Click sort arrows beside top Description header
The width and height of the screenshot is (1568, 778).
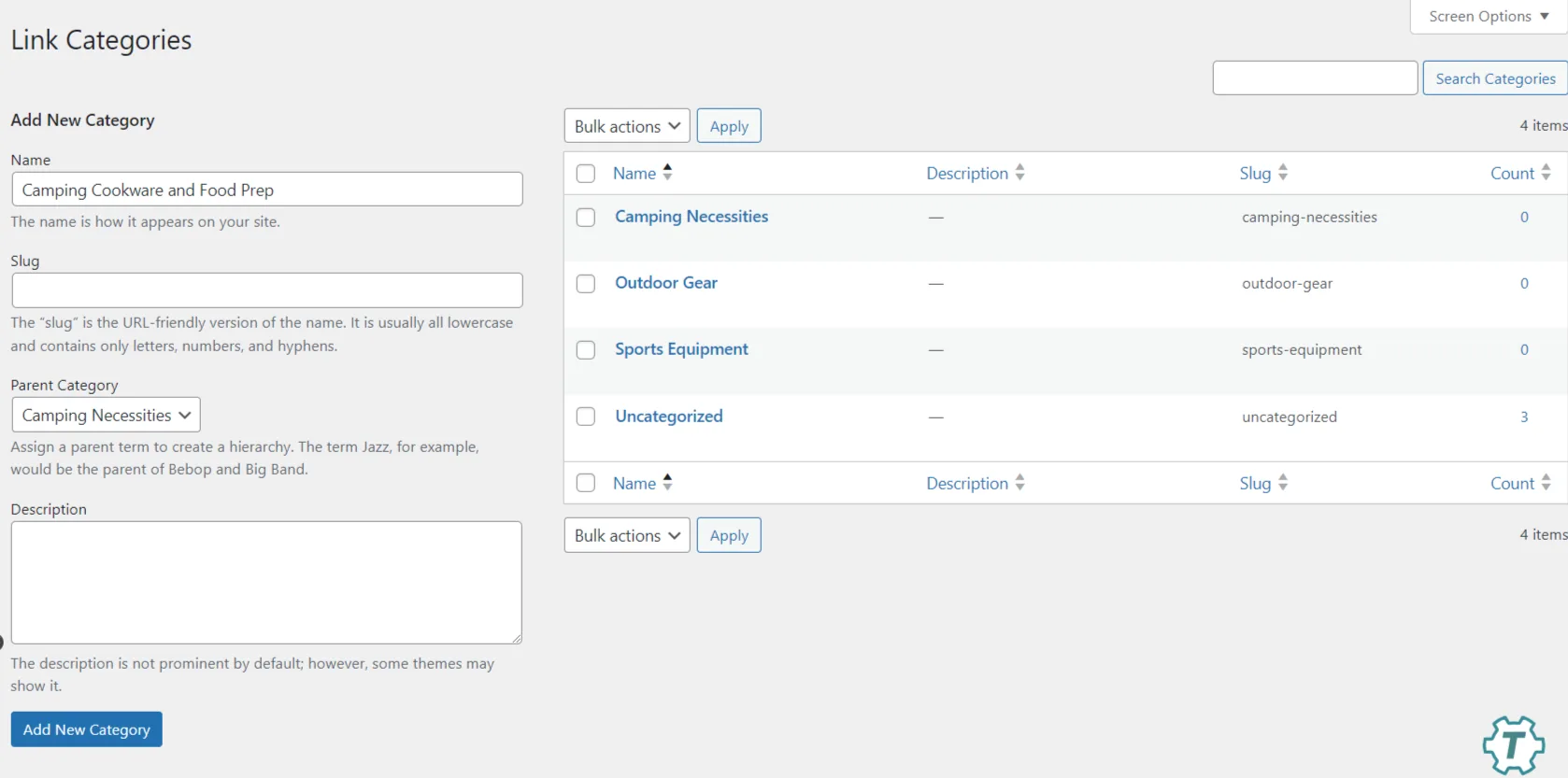pos(1019,173)
